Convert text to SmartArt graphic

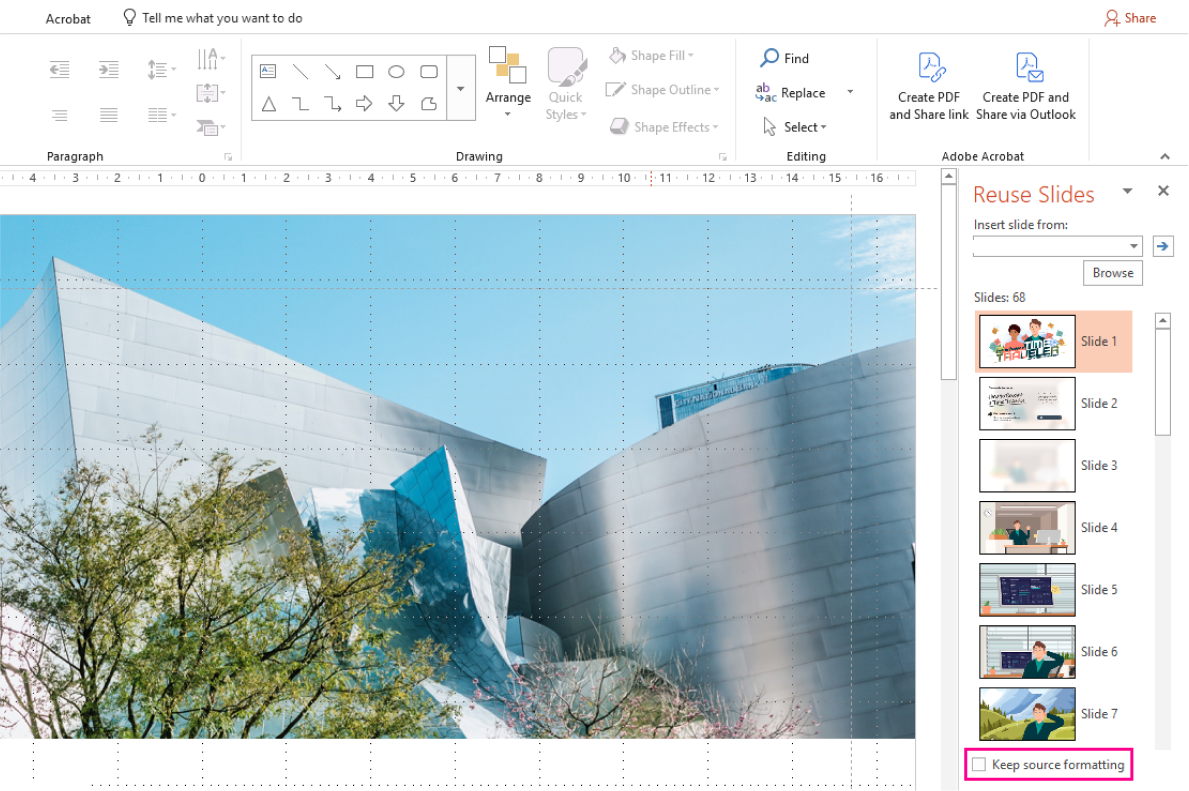point(211,127)
